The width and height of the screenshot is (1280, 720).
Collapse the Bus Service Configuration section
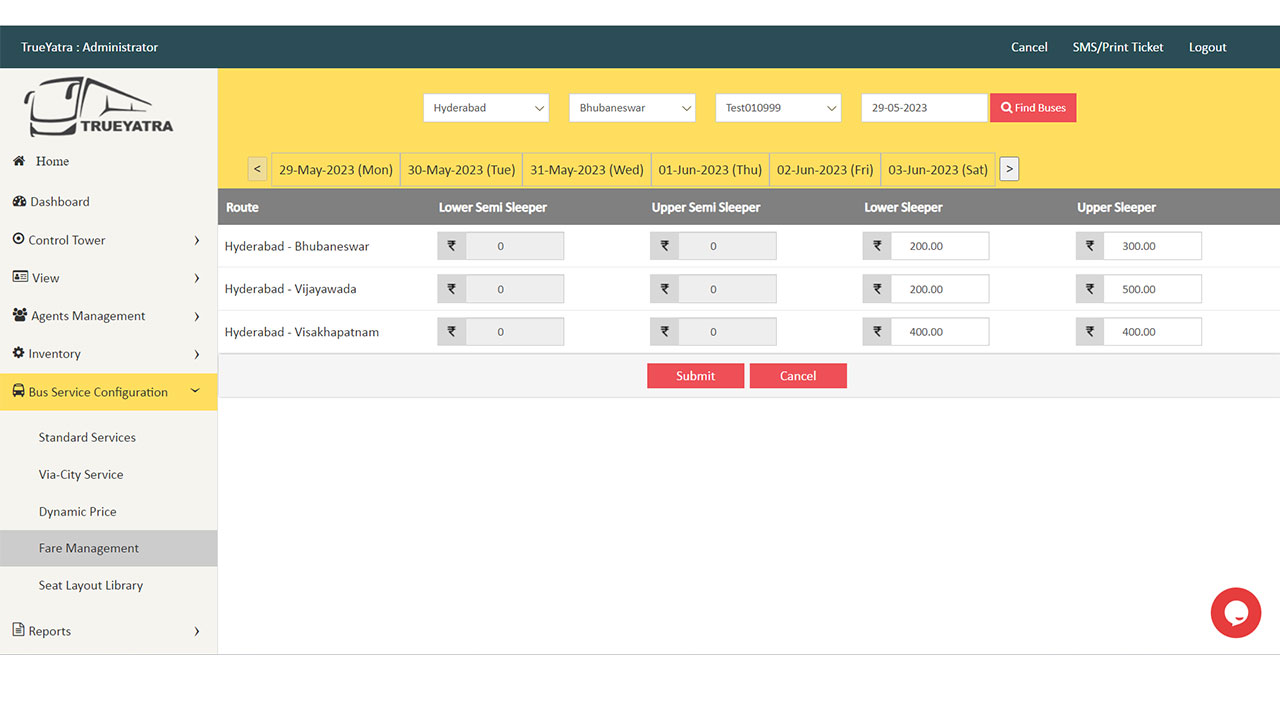[195, 392]
